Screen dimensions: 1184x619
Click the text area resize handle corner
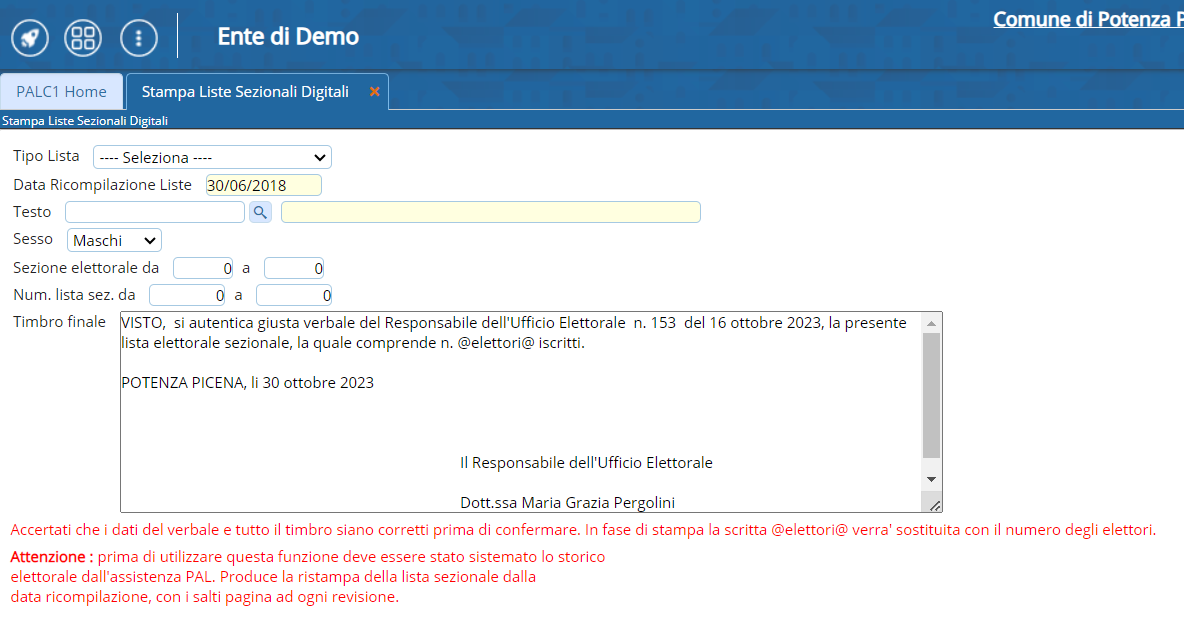coord(934,504)
